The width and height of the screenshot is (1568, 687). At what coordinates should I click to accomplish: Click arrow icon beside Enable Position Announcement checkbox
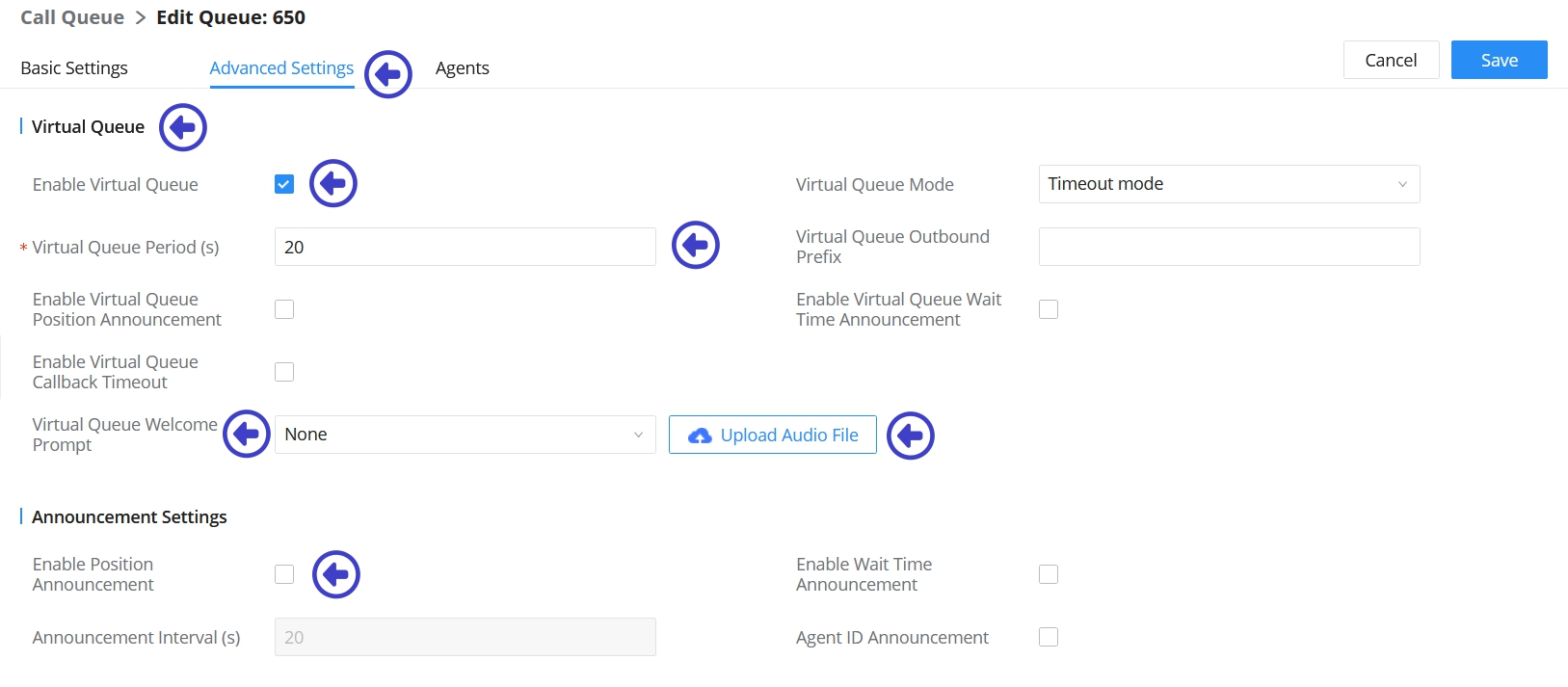tap(336, 574)
